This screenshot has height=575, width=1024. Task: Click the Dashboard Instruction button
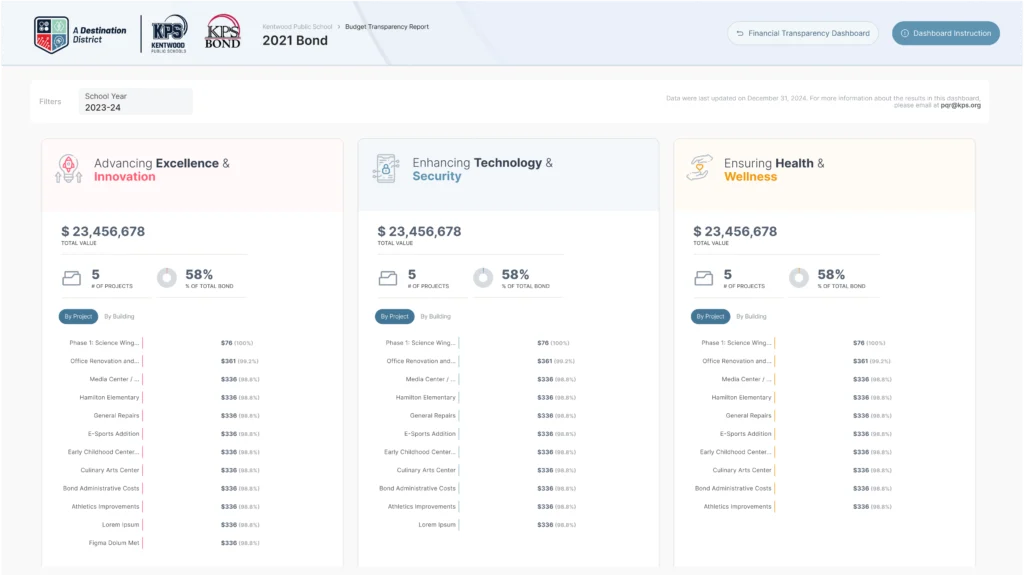coord(945,33)
